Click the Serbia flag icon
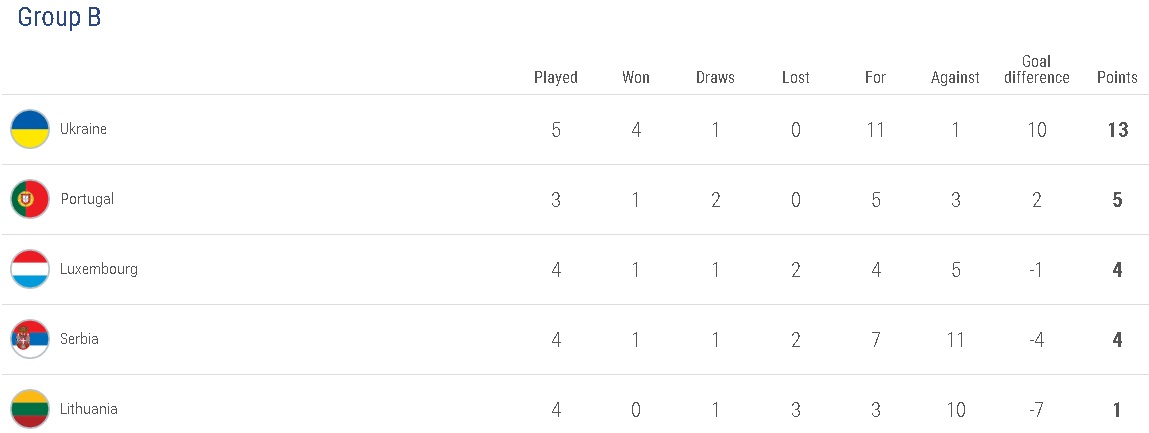This screenshot has width=1149, height=433. point(30,340)
